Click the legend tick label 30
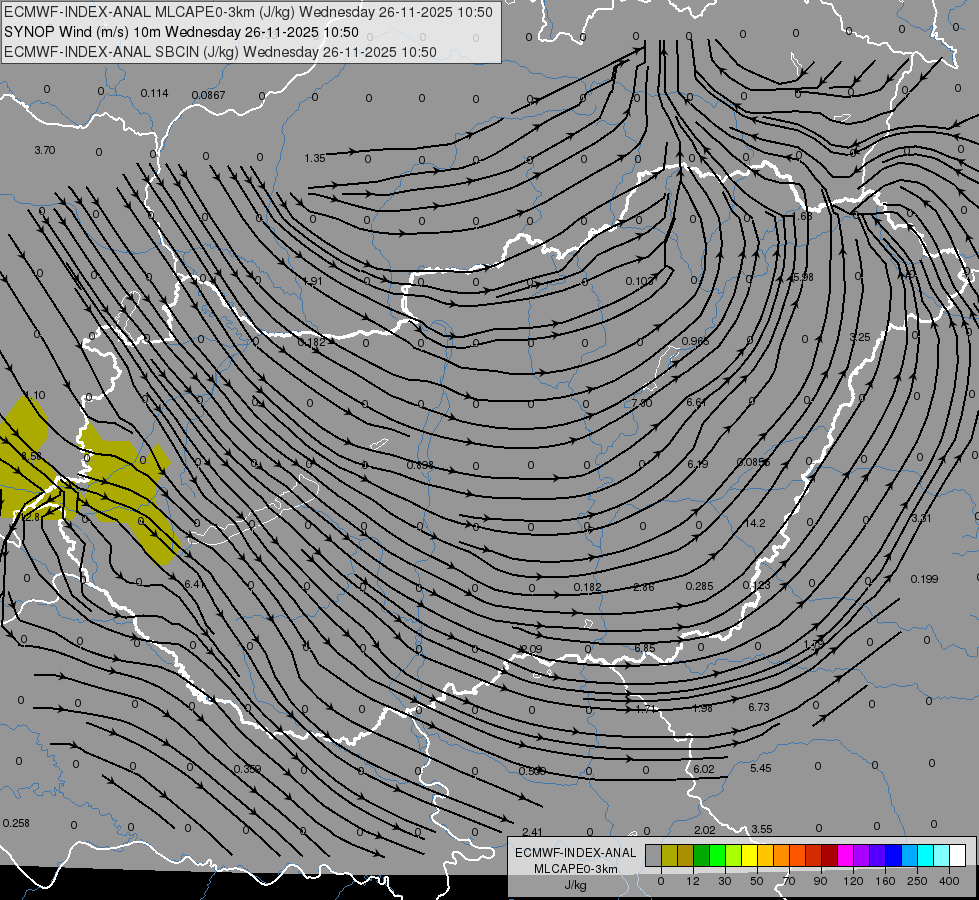The width and height of the screenshot is (979, 900). (x=724, y=881)
